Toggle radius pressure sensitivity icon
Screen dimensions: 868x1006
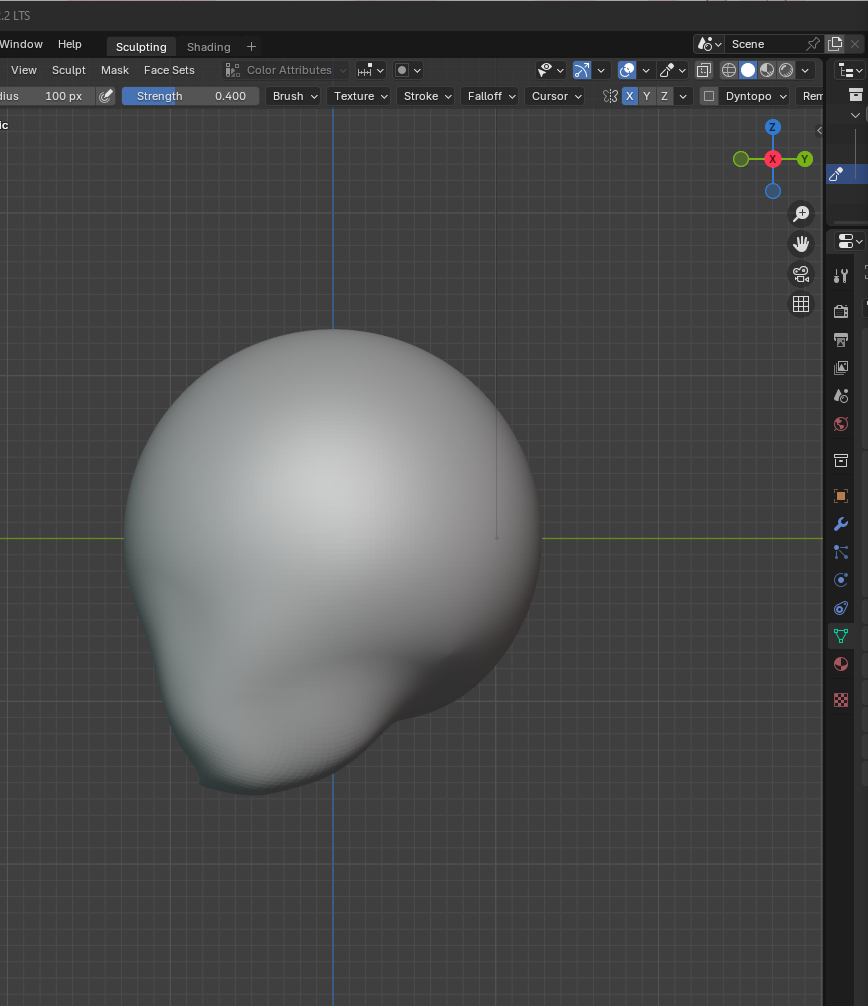tap(106, 96)
